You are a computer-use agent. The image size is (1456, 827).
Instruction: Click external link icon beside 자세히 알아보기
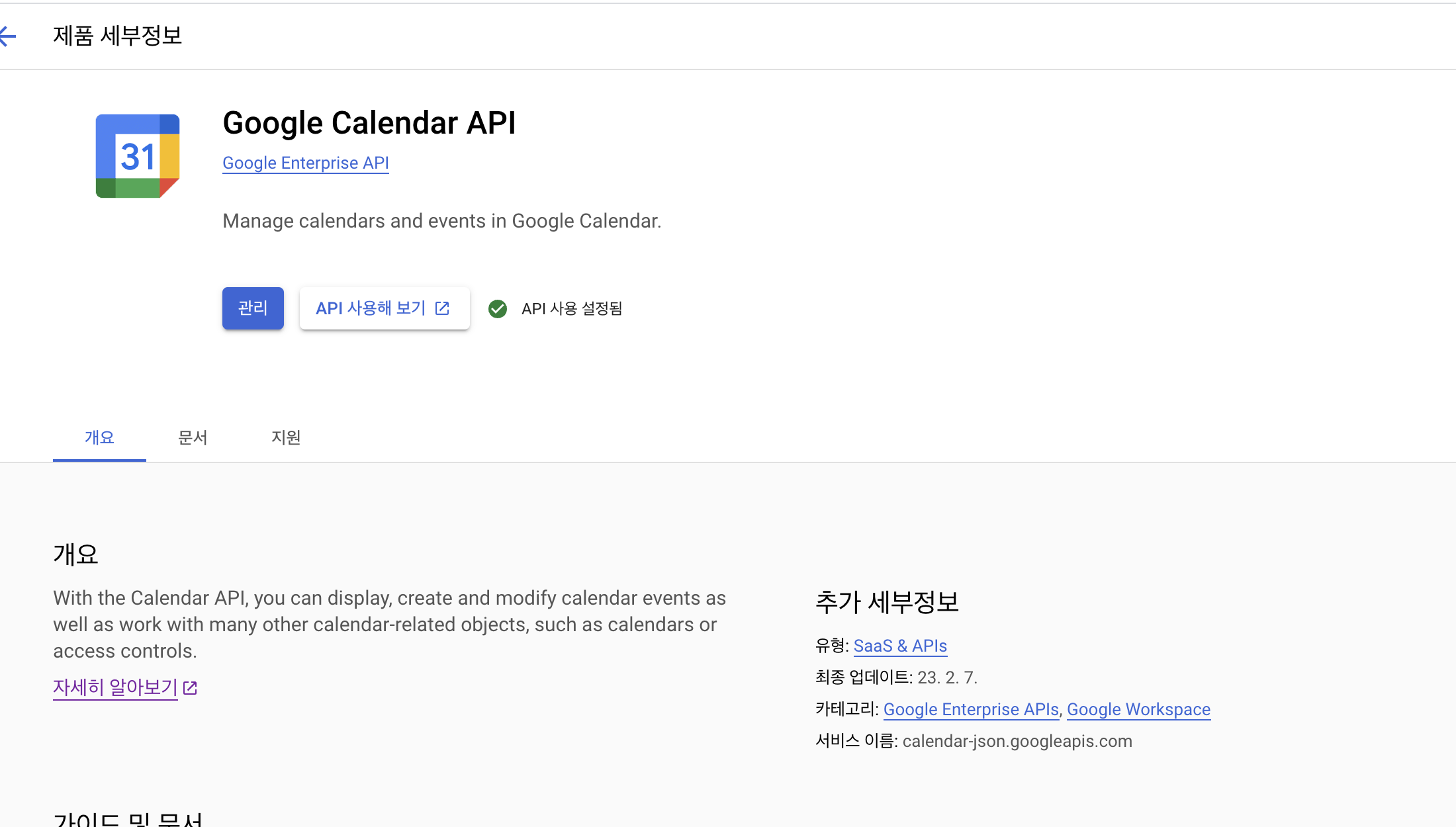190,688
